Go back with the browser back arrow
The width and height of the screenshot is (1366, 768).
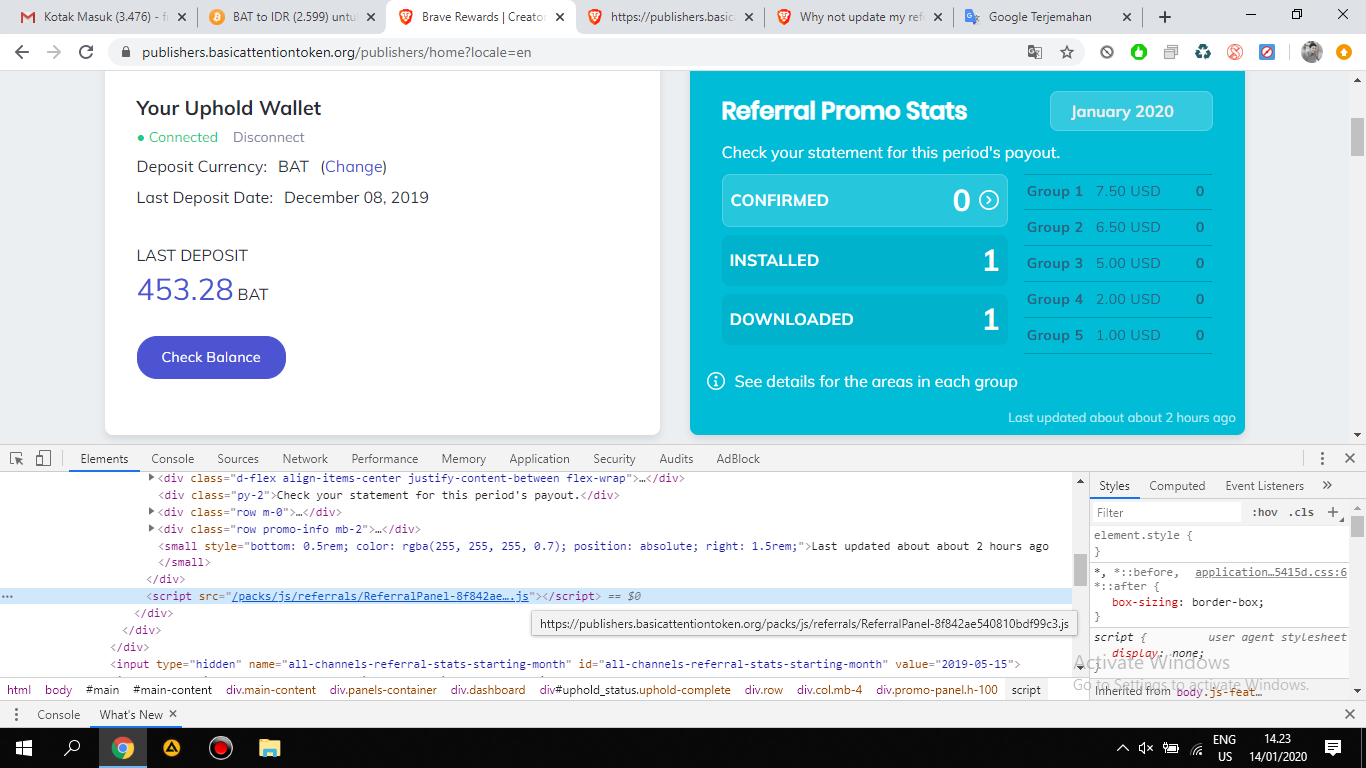coord(23,52)
